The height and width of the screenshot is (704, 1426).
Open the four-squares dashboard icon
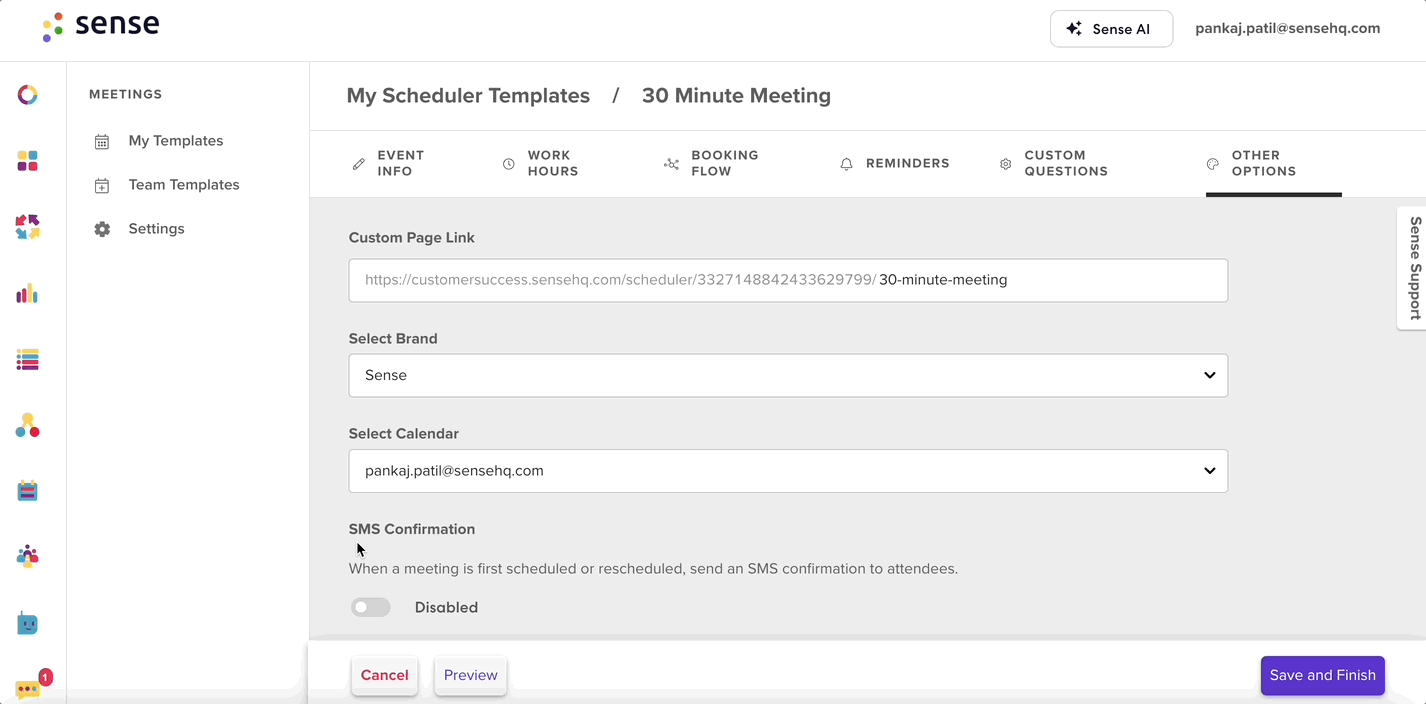tap(28, 161)
